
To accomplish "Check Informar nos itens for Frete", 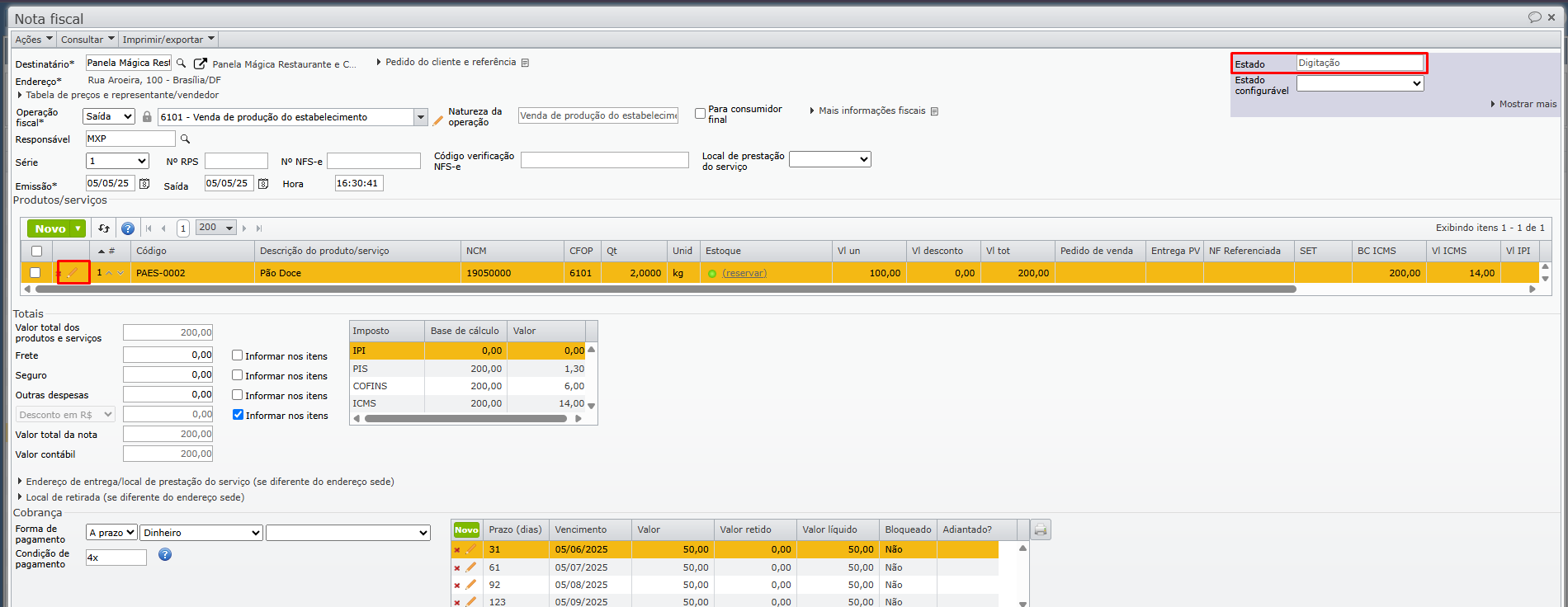I will [x=238, y=355].
